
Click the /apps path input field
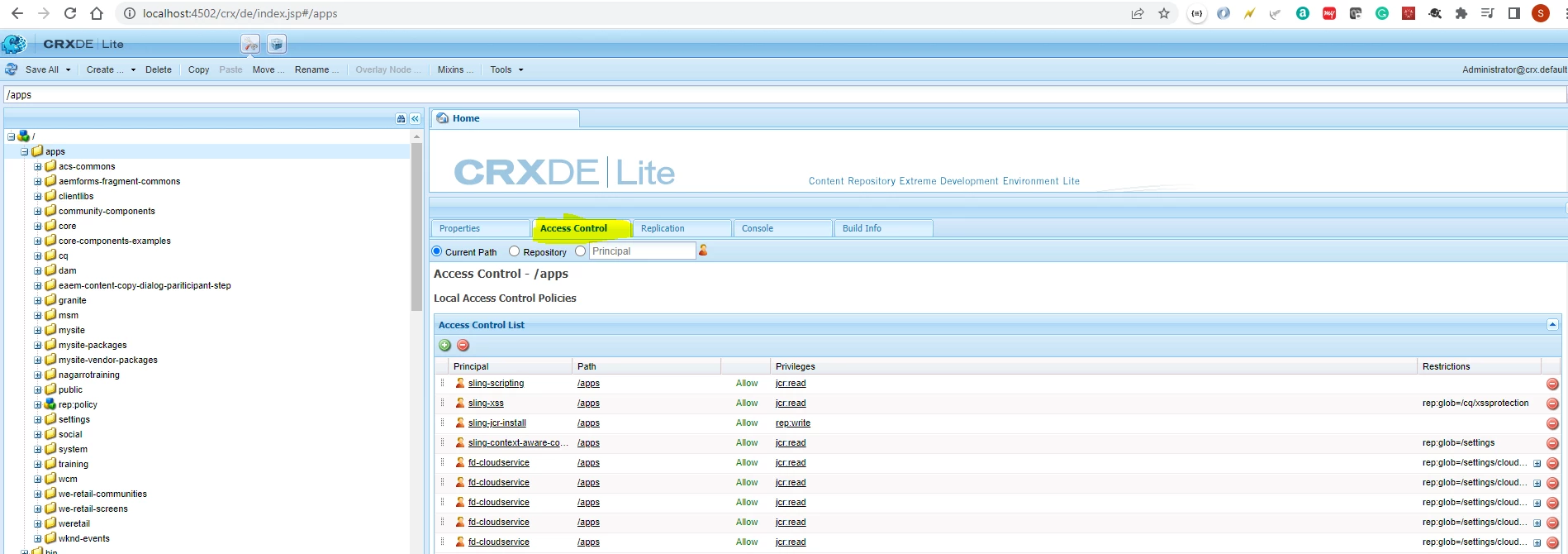784,94
